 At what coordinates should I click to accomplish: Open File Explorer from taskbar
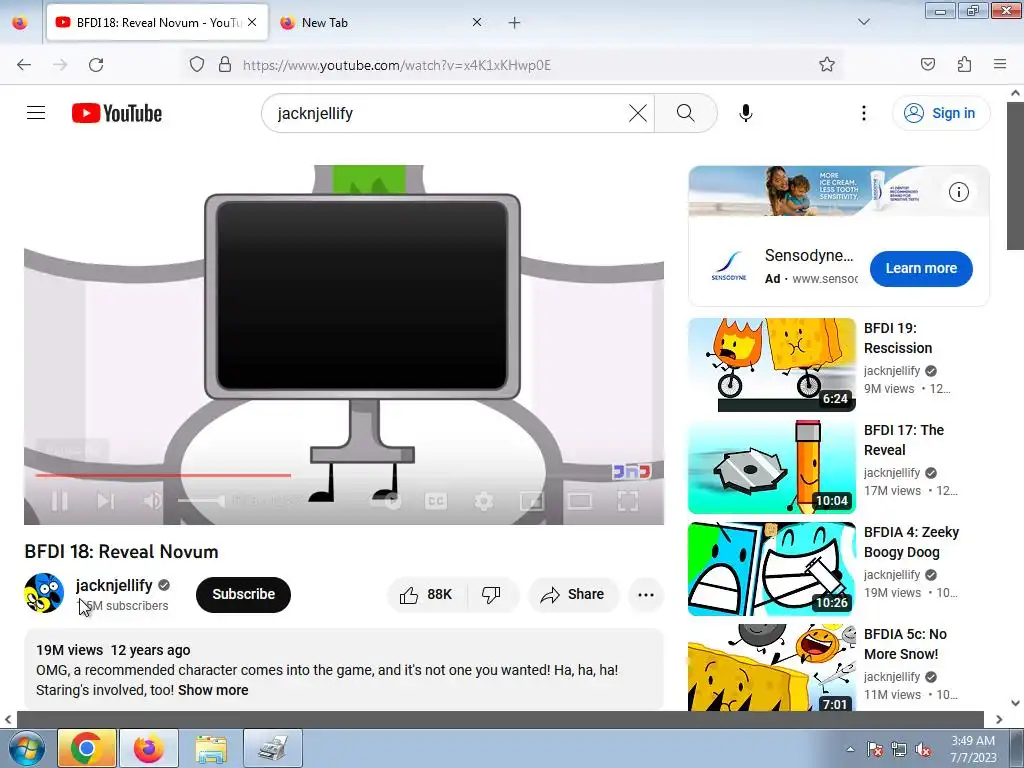[x=211, y=748]
